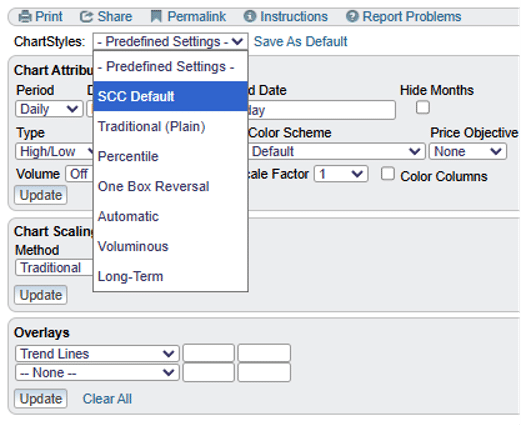This screenshot has height=426, width=521.
Task: Select Voluminous chart style
Action: tap(171, 246)
